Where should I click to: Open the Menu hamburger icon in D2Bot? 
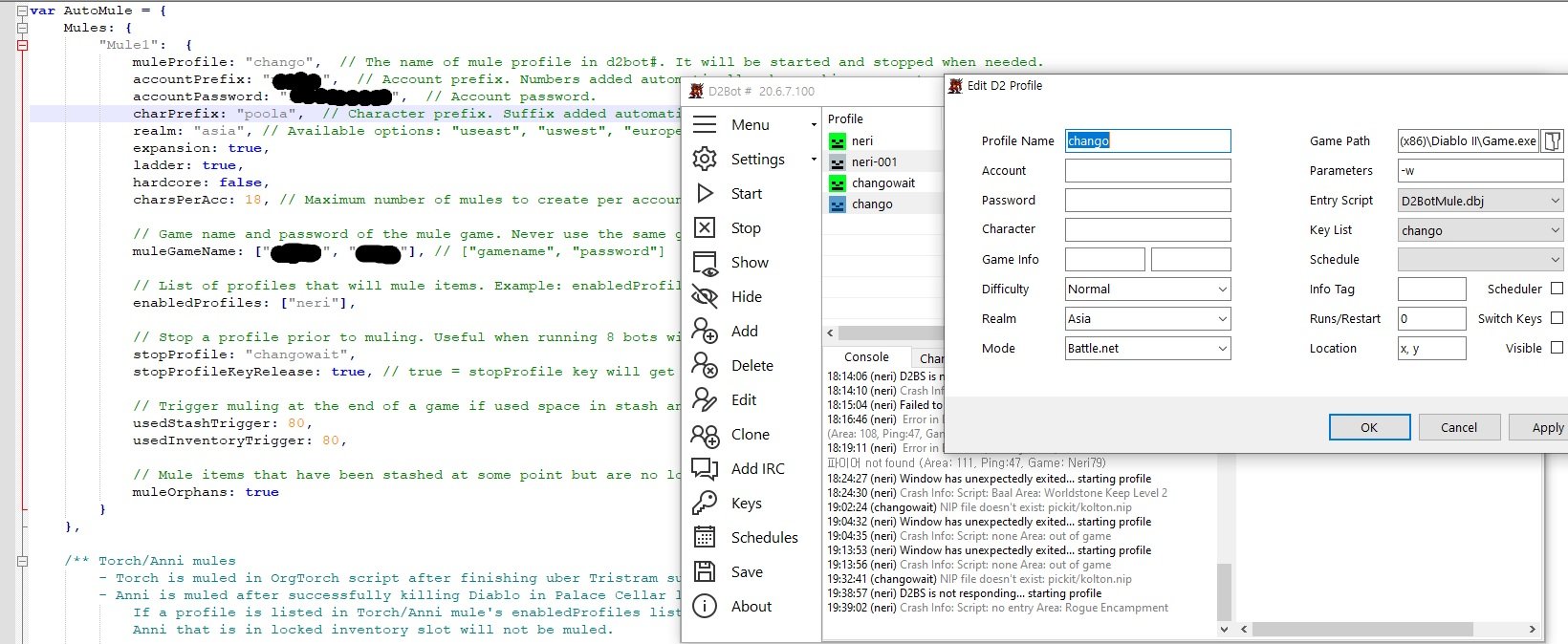click(x=705, y=125)
